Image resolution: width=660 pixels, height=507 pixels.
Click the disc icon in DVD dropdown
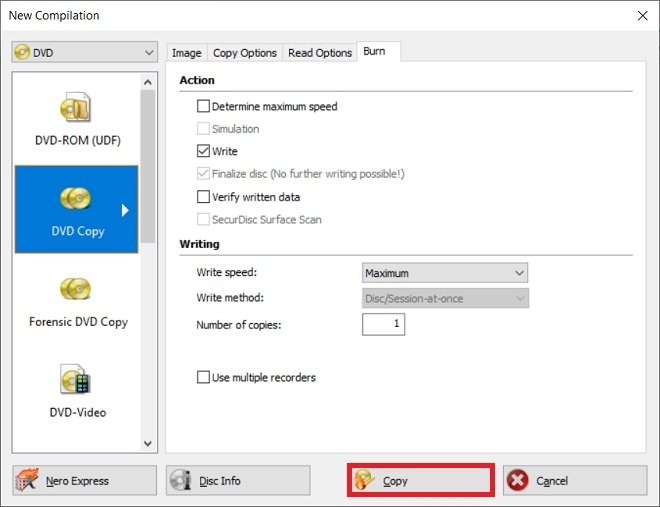22,52
